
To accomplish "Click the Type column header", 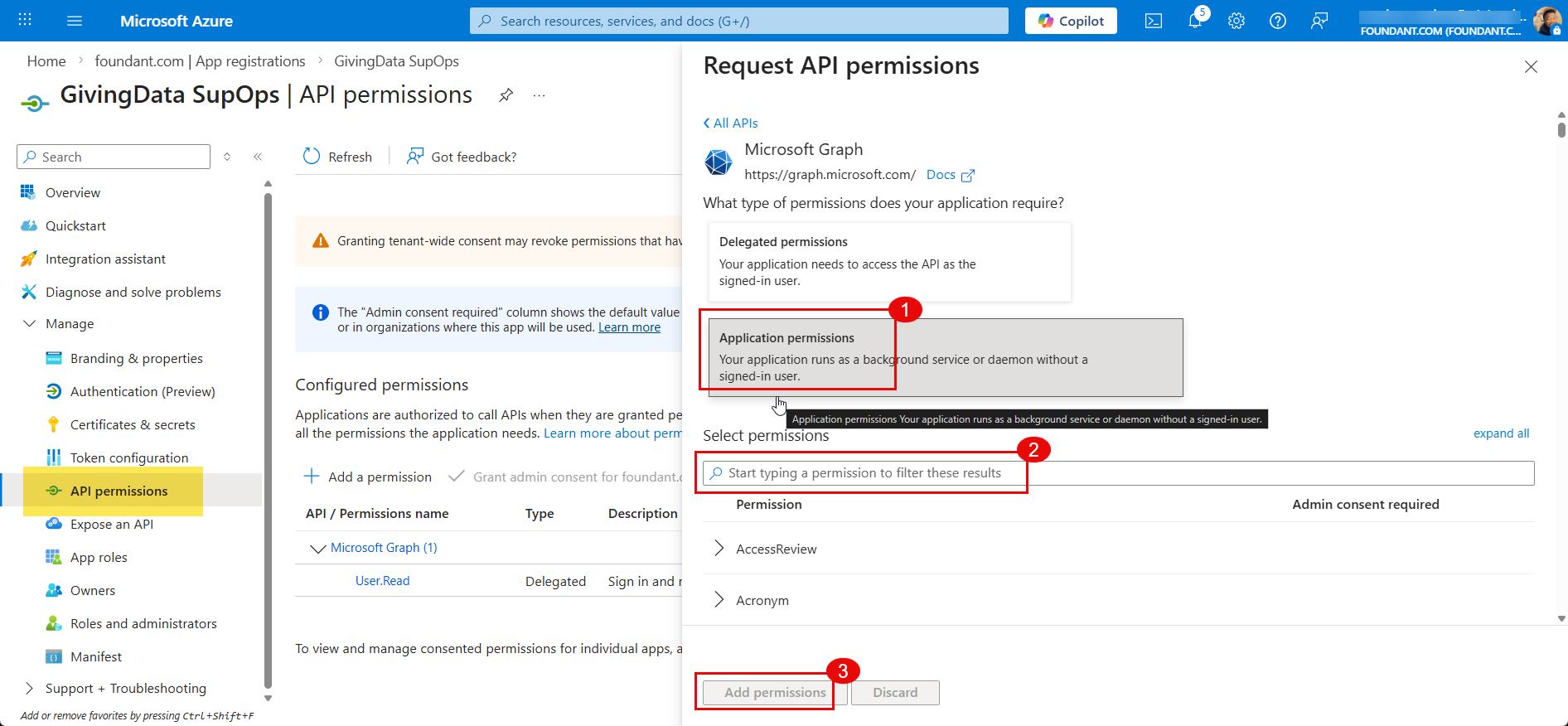I will [540, 514].
